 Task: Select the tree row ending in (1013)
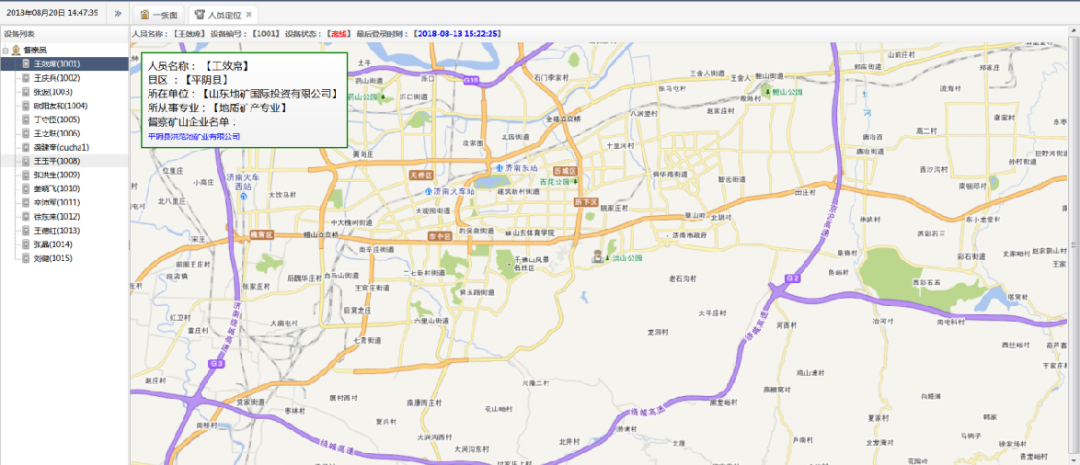tap(65, 230)
